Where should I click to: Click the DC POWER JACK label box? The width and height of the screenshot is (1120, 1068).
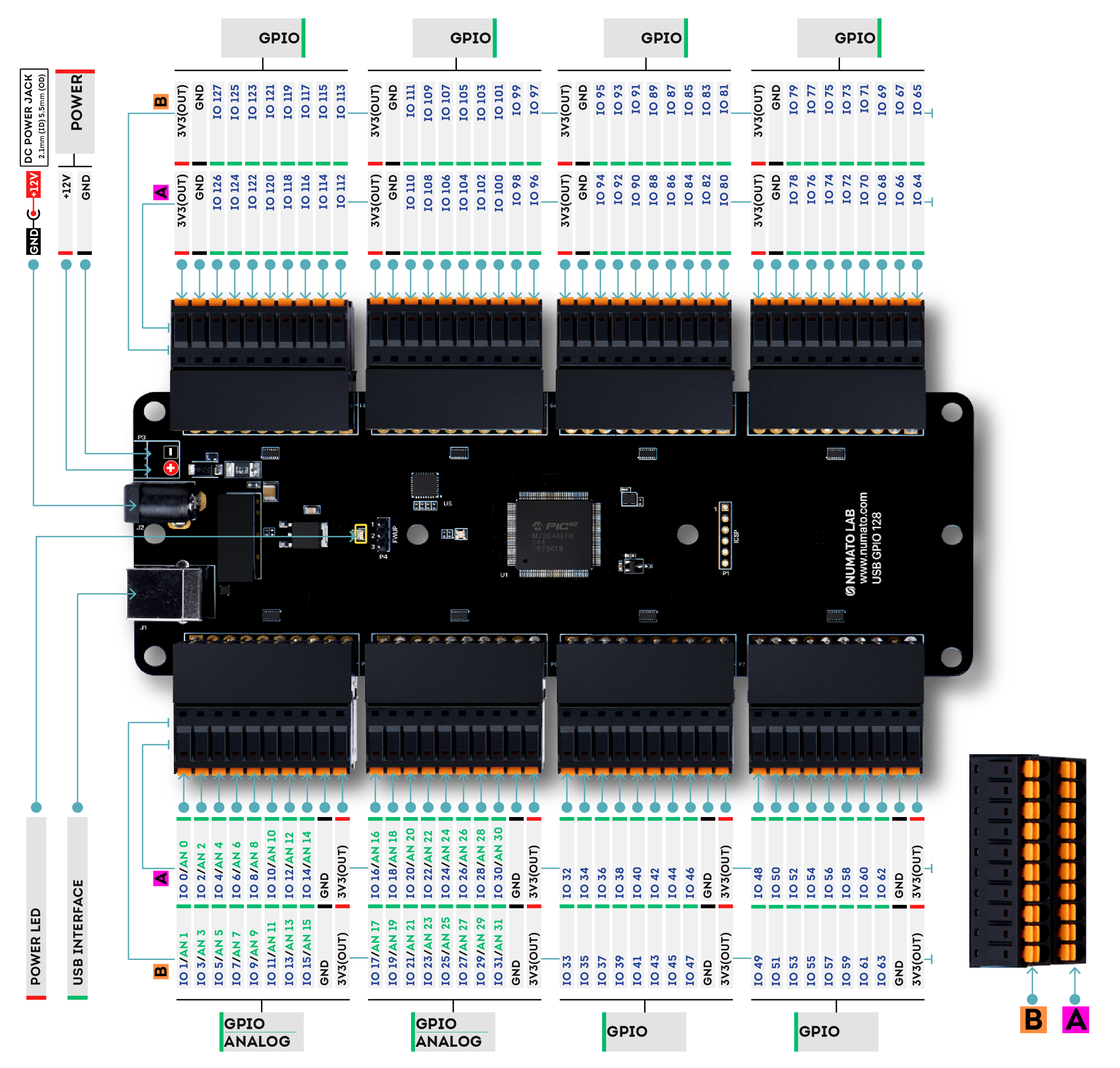pos(33,117)
